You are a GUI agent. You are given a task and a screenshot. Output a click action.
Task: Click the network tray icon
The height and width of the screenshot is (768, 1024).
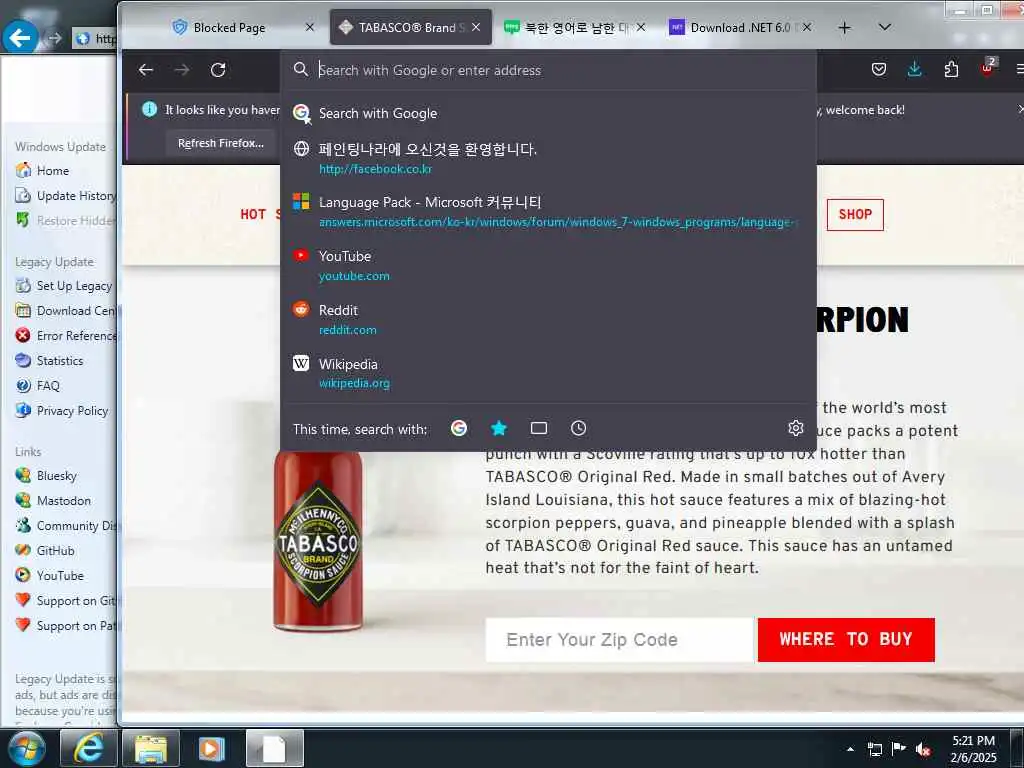pos(874,750)
